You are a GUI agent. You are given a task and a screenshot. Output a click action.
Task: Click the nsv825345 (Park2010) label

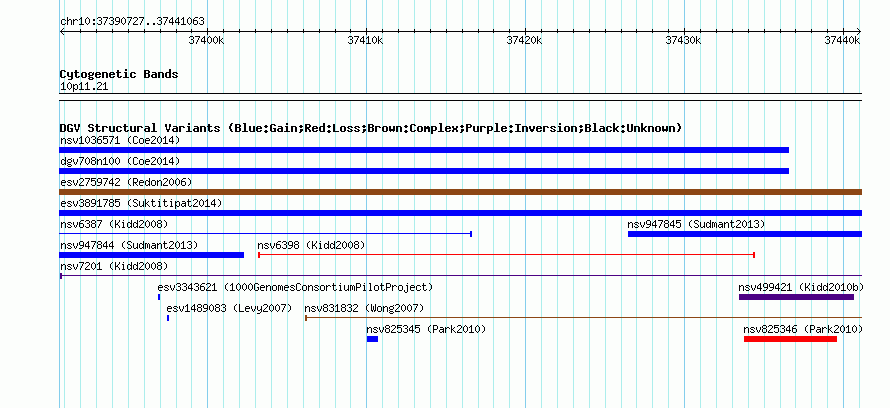pyautogui.click(x=426, y=329)
